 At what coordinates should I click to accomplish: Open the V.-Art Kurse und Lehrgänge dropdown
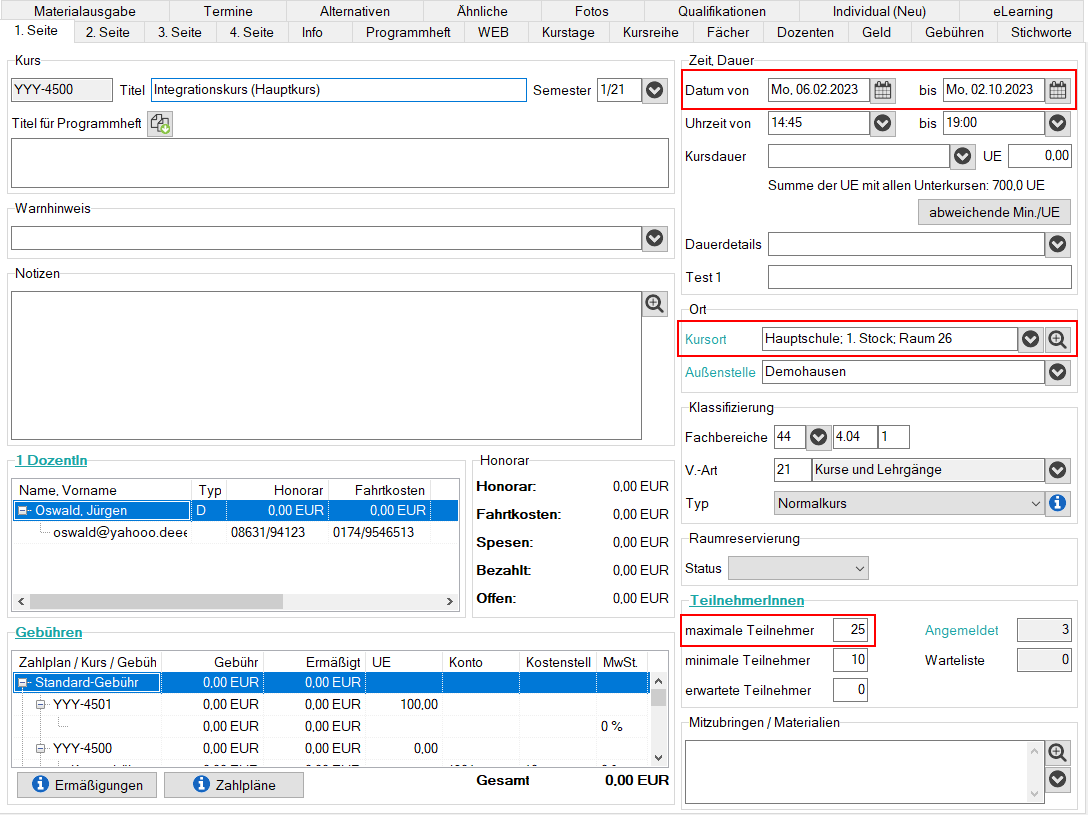(x=1057, y=470)
